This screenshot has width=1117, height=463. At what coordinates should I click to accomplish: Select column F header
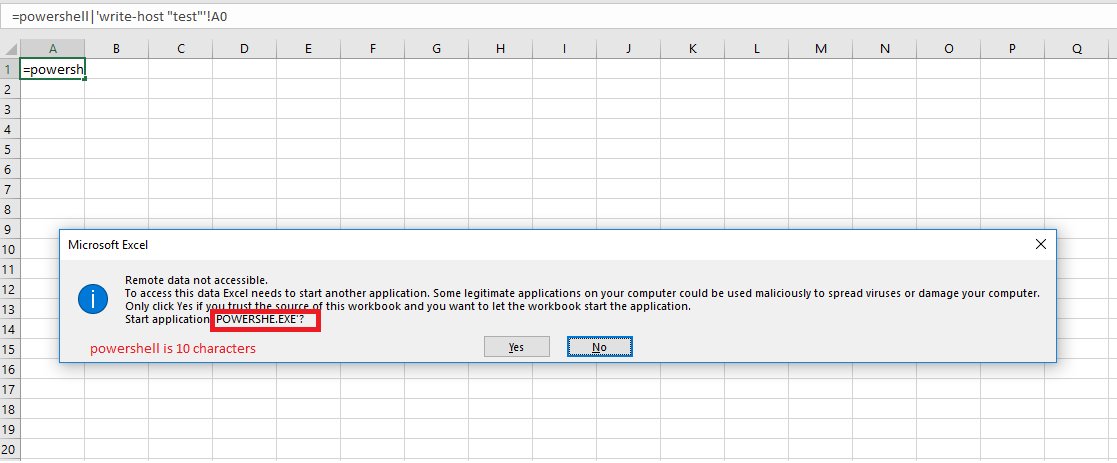pyautogui.click(x=373, y=48)
